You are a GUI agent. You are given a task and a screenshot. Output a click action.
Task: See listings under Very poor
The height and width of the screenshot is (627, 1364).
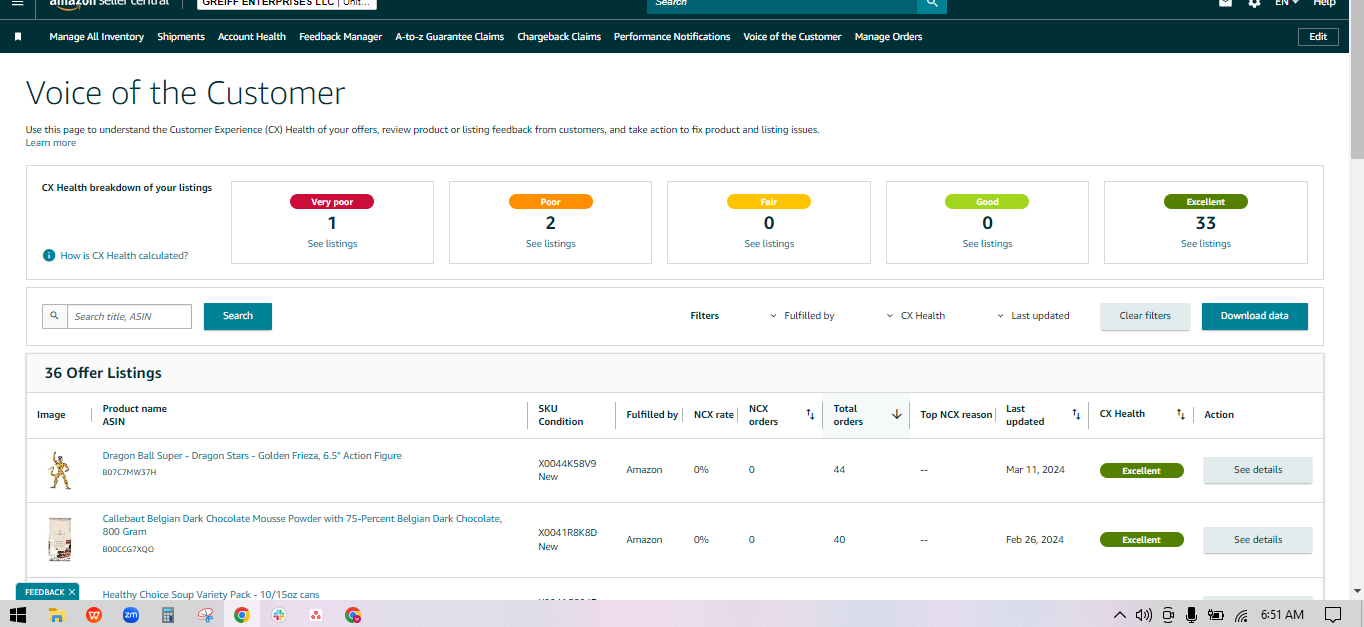332,244
